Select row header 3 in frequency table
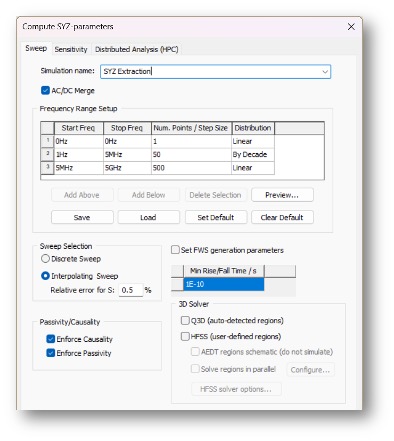This screenshot has height=441, width=394. (47, 168)
